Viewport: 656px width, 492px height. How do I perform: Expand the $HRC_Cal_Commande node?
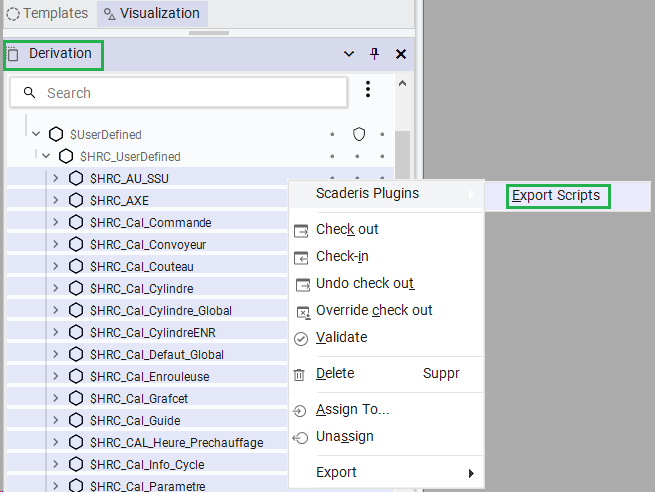pyautogui.click(x=56, y=222)
